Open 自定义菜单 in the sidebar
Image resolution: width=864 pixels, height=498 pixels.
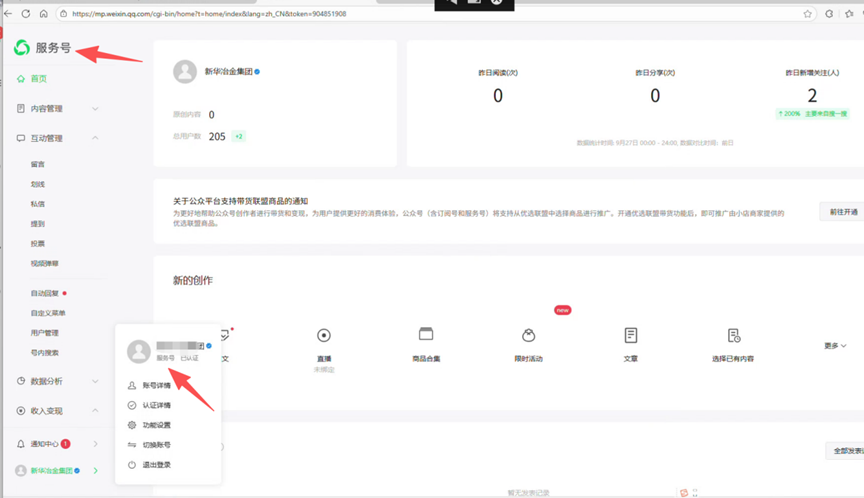(x=48, y=313)
